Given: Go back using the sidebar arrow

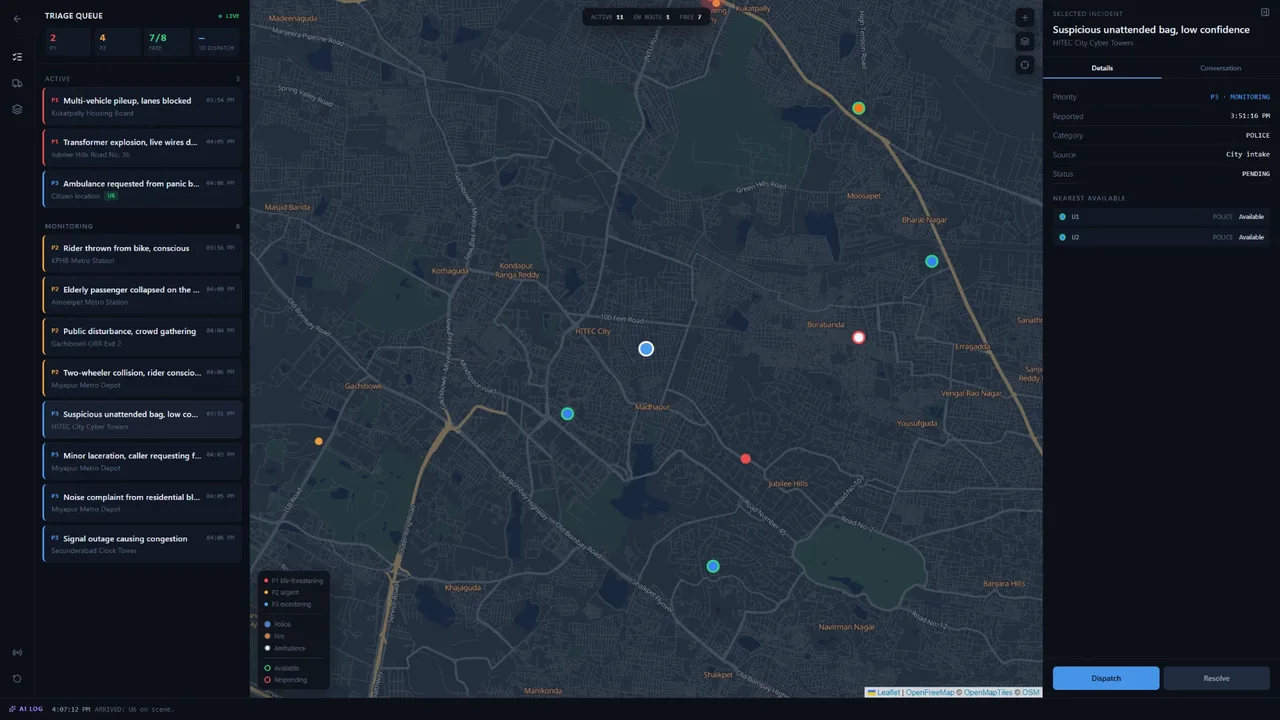Looking at the screenshot, I should (x=17, y=18).
